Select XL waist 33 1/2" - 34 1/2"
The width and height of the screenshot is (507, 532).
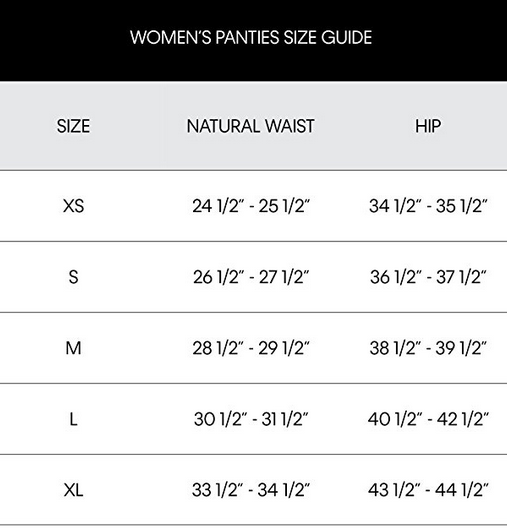click(251, 490)
